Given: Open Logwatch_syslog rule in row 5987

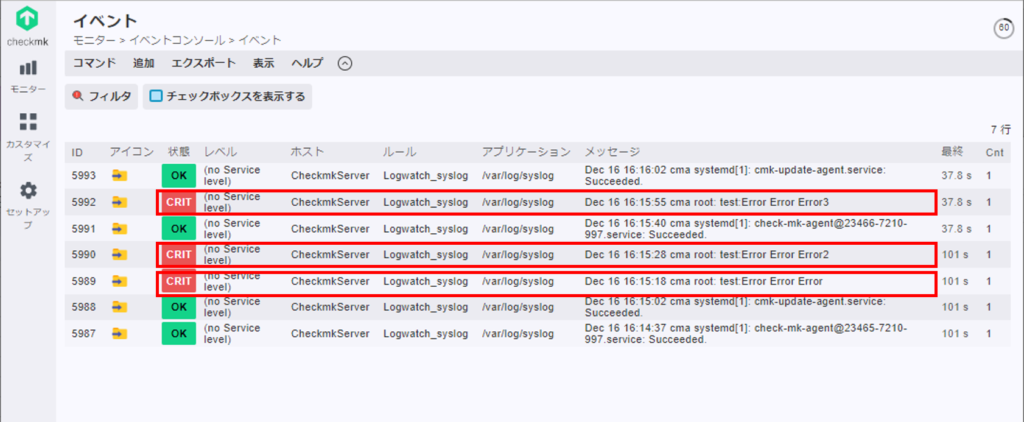Looking at the screenshot, I should tap(426, 334).
